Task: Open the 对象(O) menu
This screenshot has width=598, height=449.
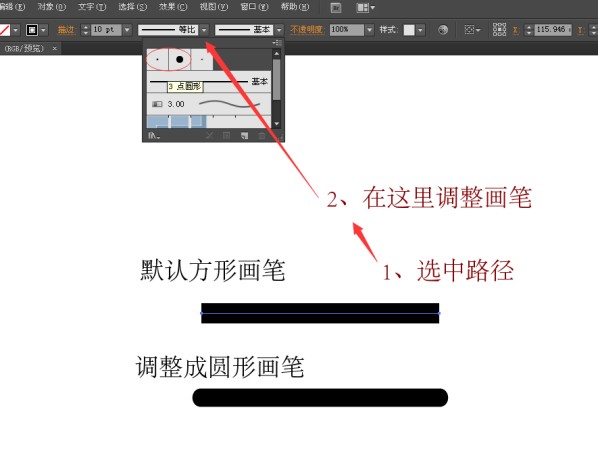Action: coord(52,7)
